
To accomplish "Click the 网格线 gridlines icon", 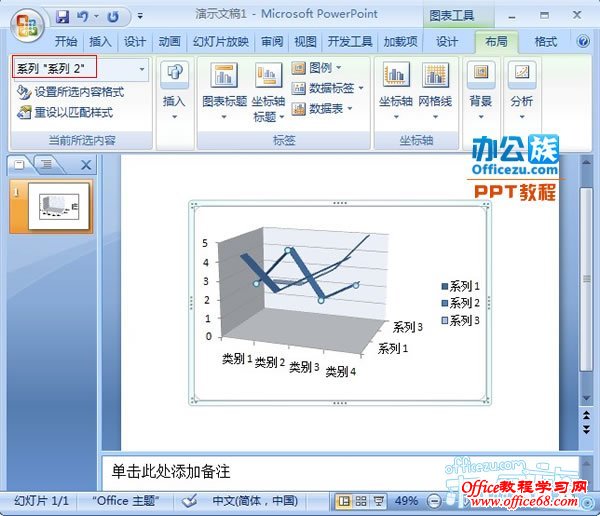I will click(x=435, y=74).
